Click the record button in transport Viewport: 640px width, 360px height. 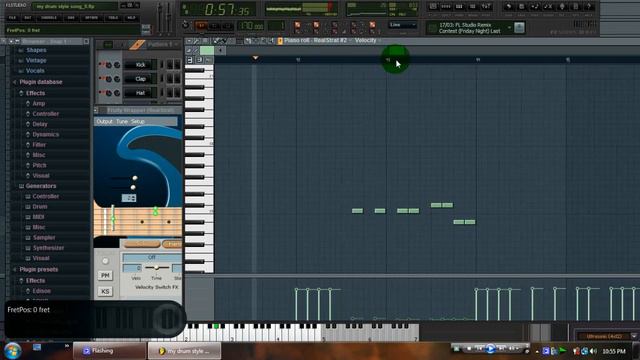pyautogui.click(x=228, y=26)
